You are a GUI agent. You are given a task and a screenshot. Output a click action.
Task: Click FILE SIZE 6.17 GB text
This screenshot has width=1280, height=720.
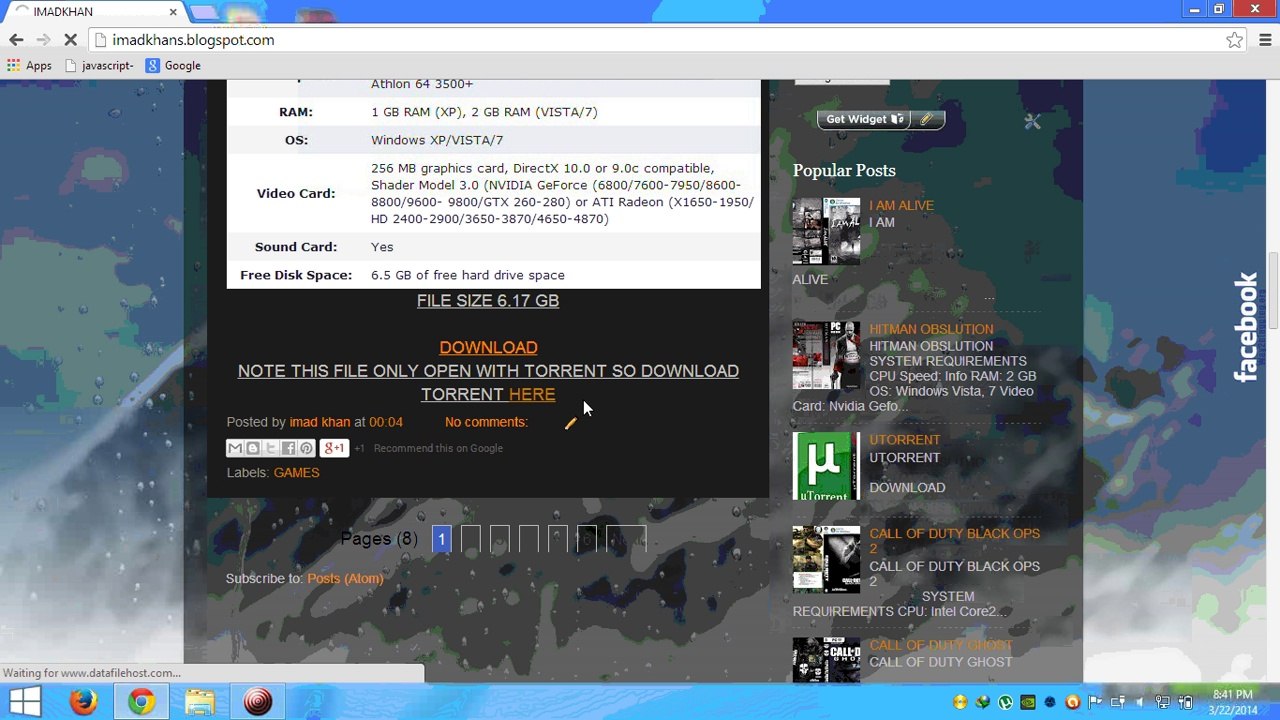point(488,301)
